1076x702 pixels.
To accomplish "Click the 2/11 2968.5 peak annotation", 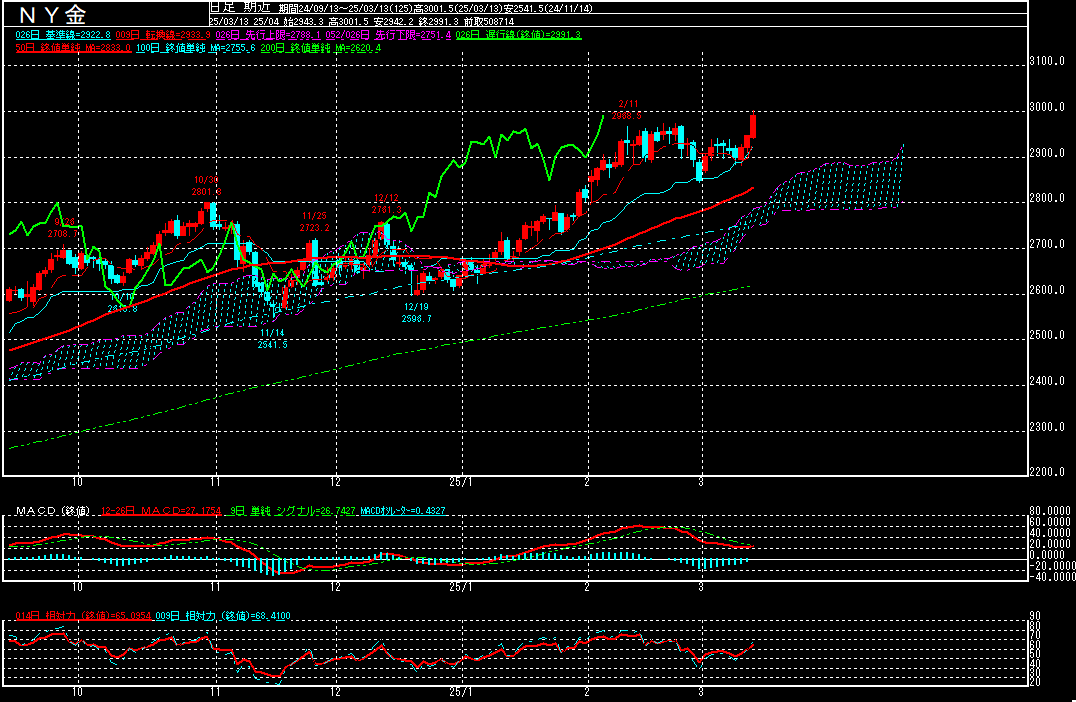I will (627, 110).
